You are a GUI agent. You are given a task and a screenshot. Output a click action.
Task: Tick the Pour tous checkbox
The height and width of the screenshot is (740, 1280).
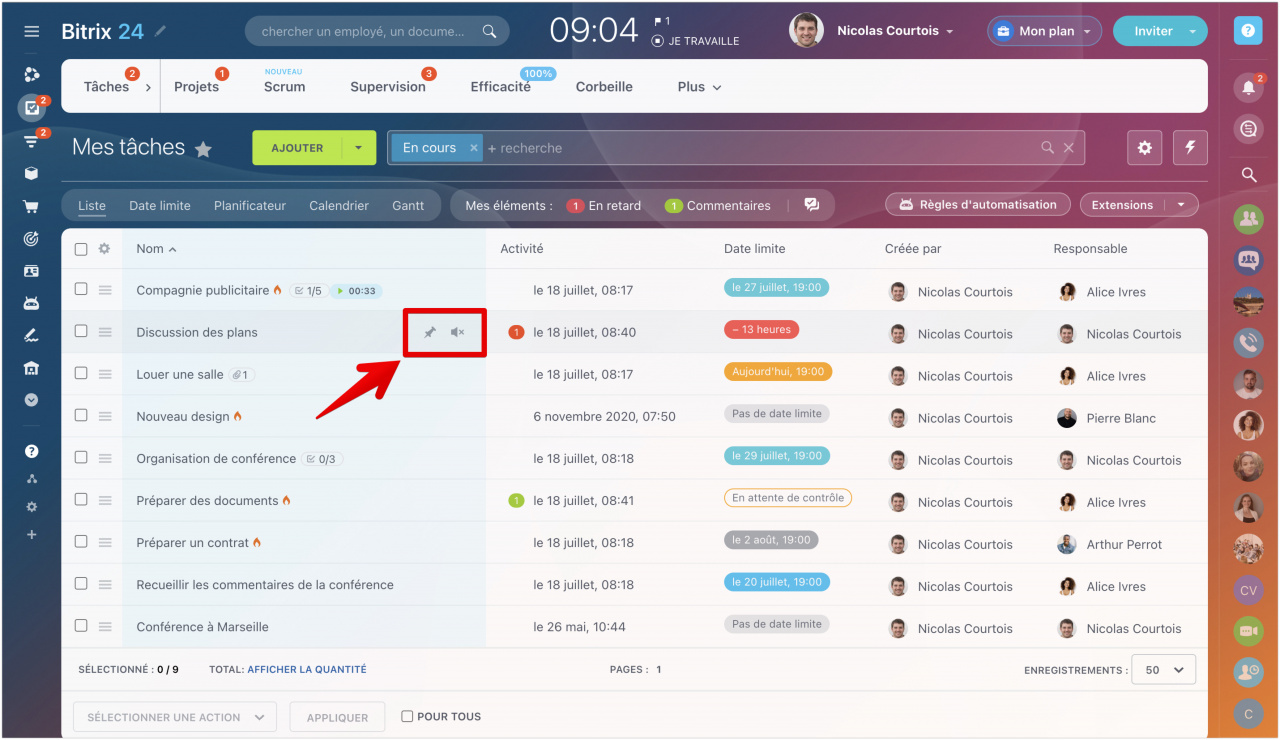[x=407, y=716]
